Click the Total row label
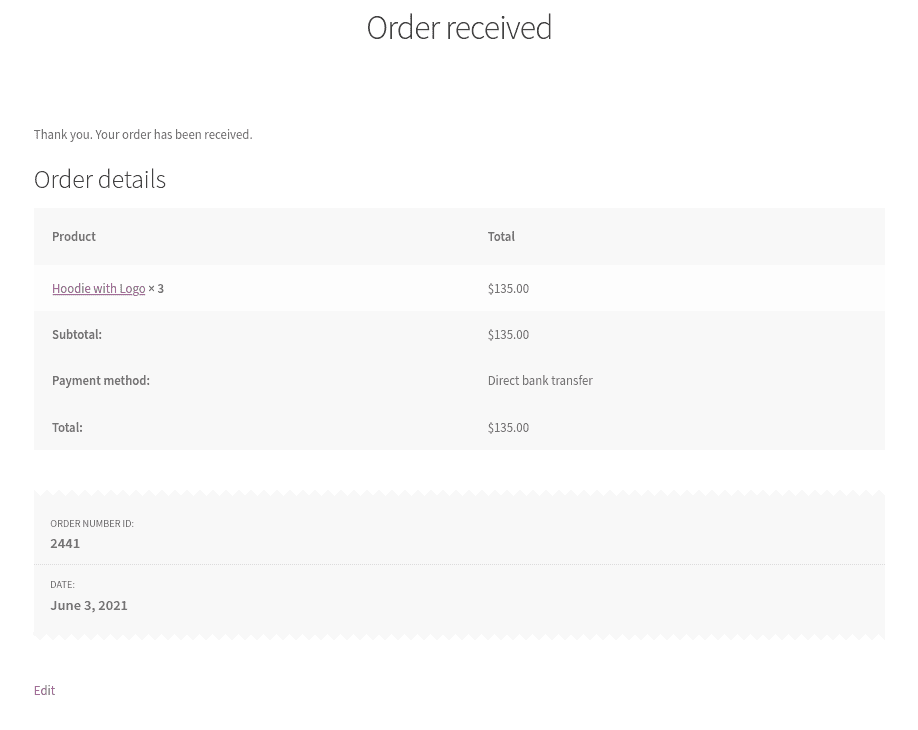The width and height of the screenshot is (918, 730). coord(67,427)
